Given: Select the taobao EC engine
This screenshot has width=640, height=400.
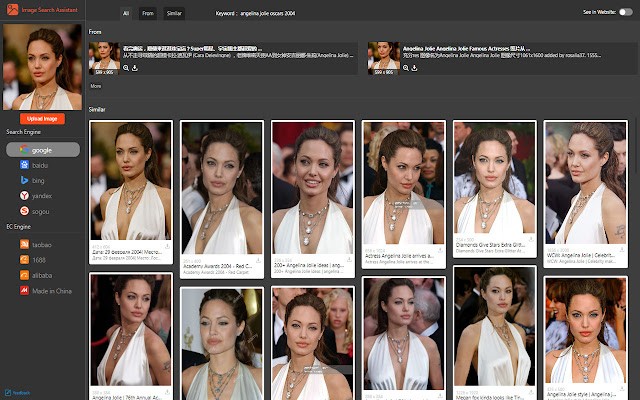Looking at the screenshot, I should [43, 244].
